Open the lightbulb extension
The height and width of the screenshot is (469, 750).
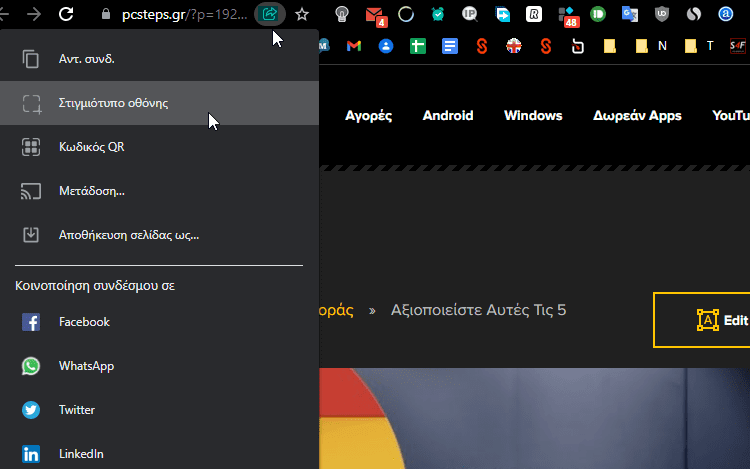[342, 14]
